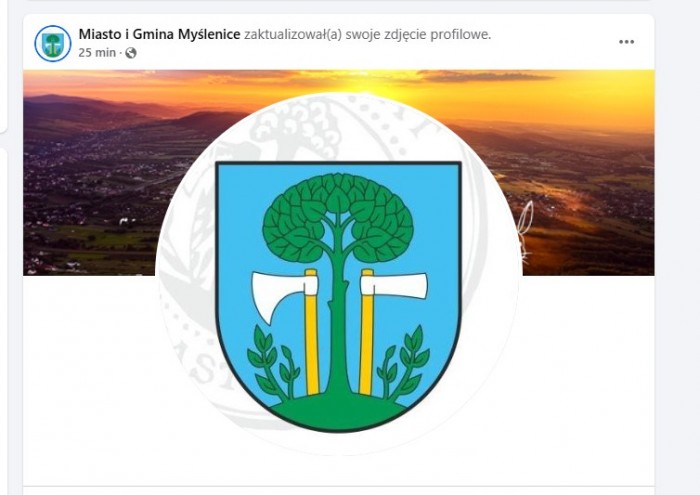Click the left yellow axe handle

312,331
